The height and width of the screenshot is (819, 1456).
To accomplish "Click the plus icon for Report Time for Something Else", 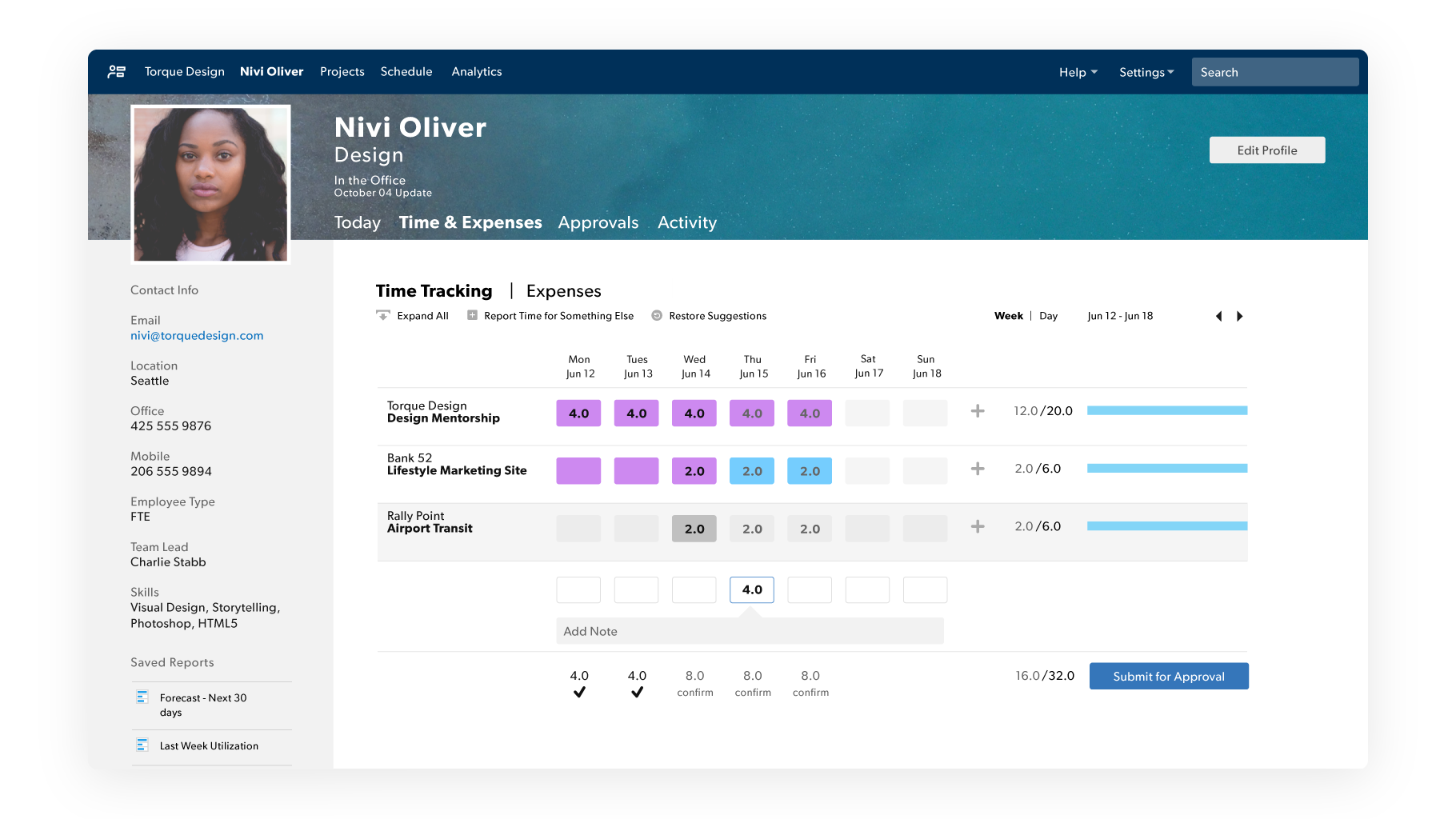I will tap(471, 315).
